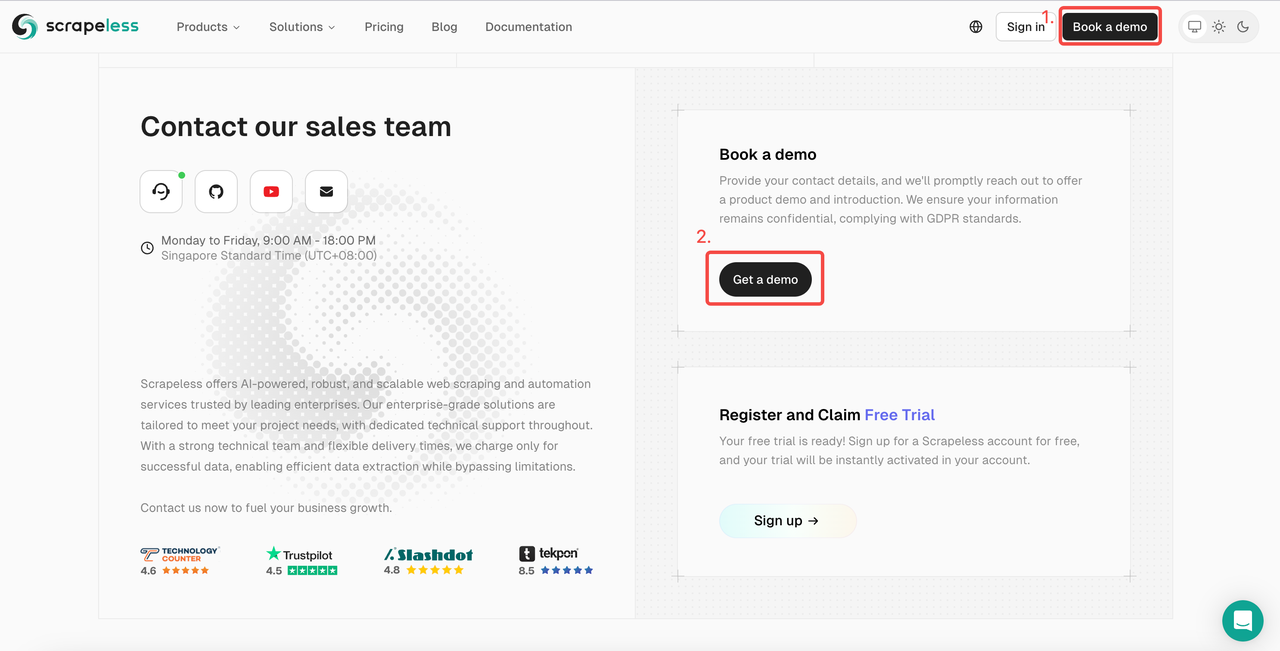The width and height of the screenshot is (1280, 651).
Task: Enable dark theme with moon icon
Action: (1243, 27)
